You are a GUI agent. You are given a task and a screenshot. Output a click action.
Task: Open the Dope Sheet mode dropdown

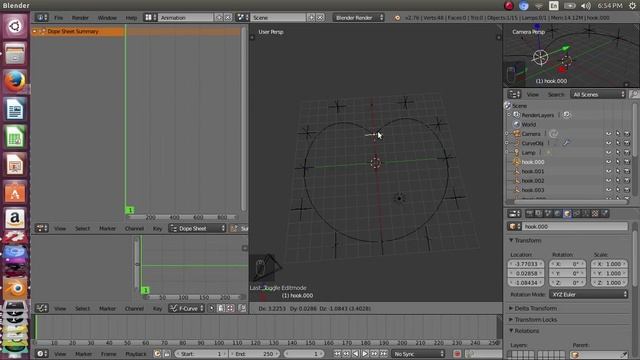[198, 228]
